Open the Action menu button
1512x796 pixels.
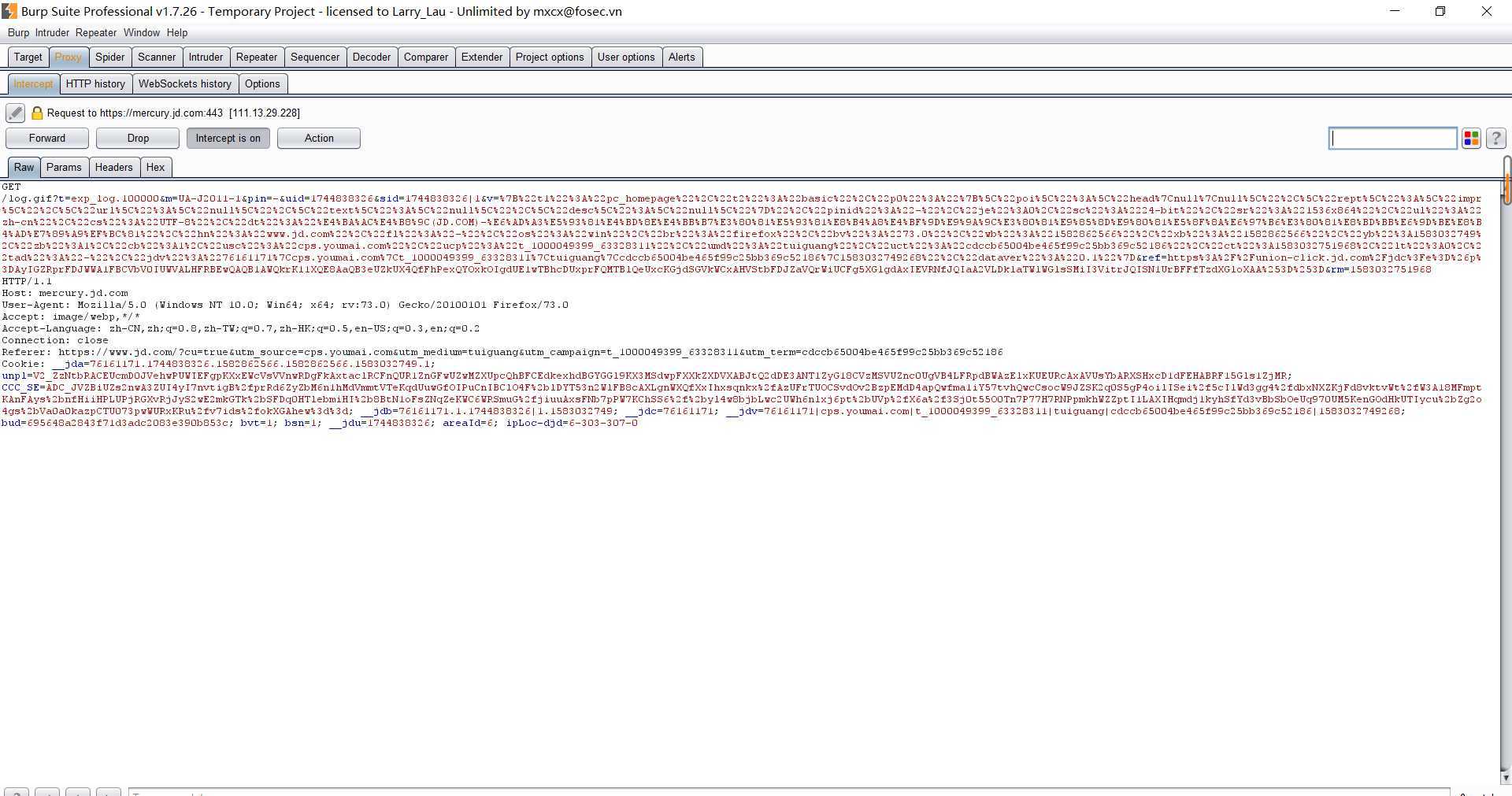click(319, 139)
